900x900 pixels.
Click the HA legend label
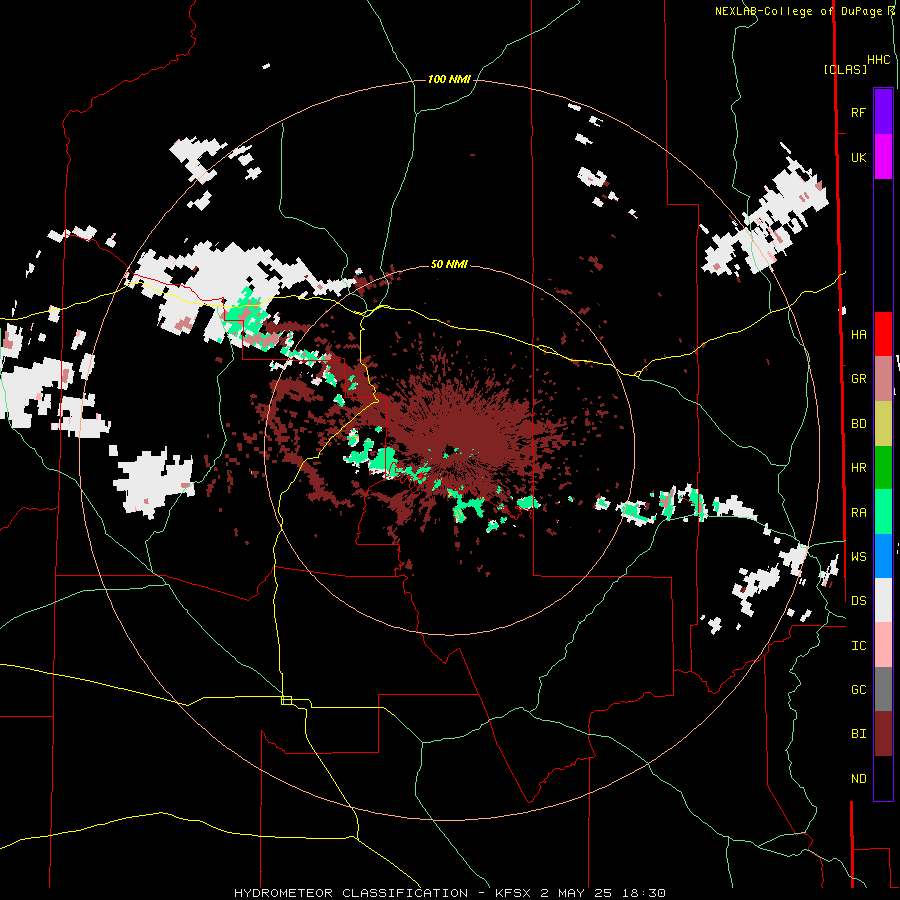(x=858, y=335)
